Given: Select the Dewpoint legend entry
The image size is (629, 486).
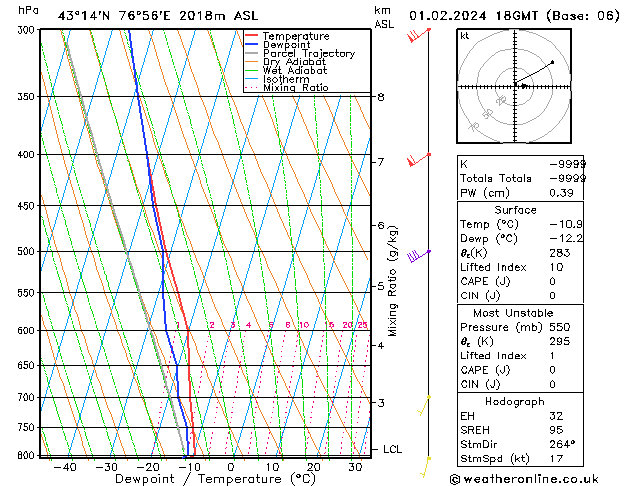Looking at the screenshot, I should 287,45.
